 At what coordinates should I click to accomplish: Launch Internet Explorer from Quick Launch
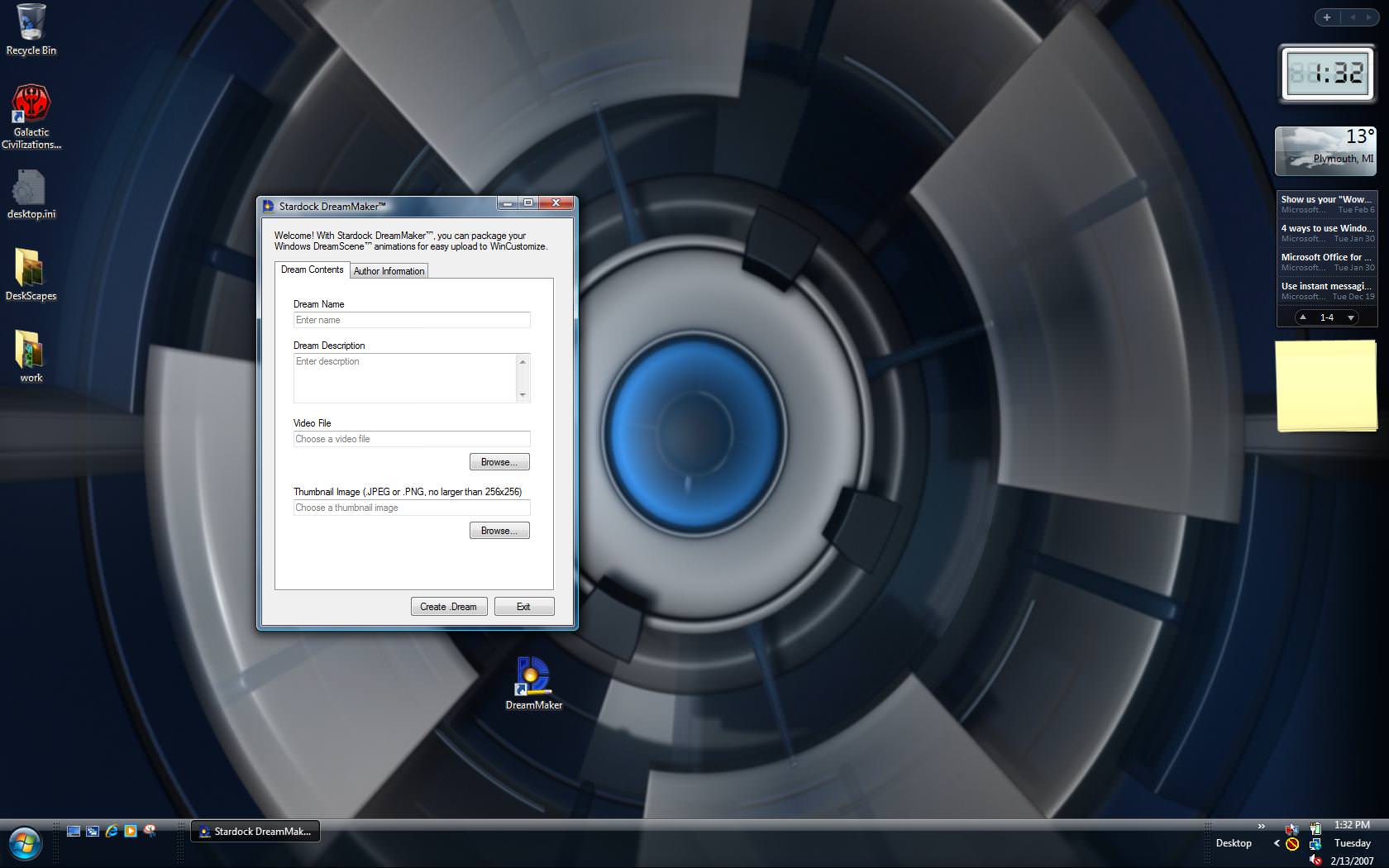click(x=111, y=832)
